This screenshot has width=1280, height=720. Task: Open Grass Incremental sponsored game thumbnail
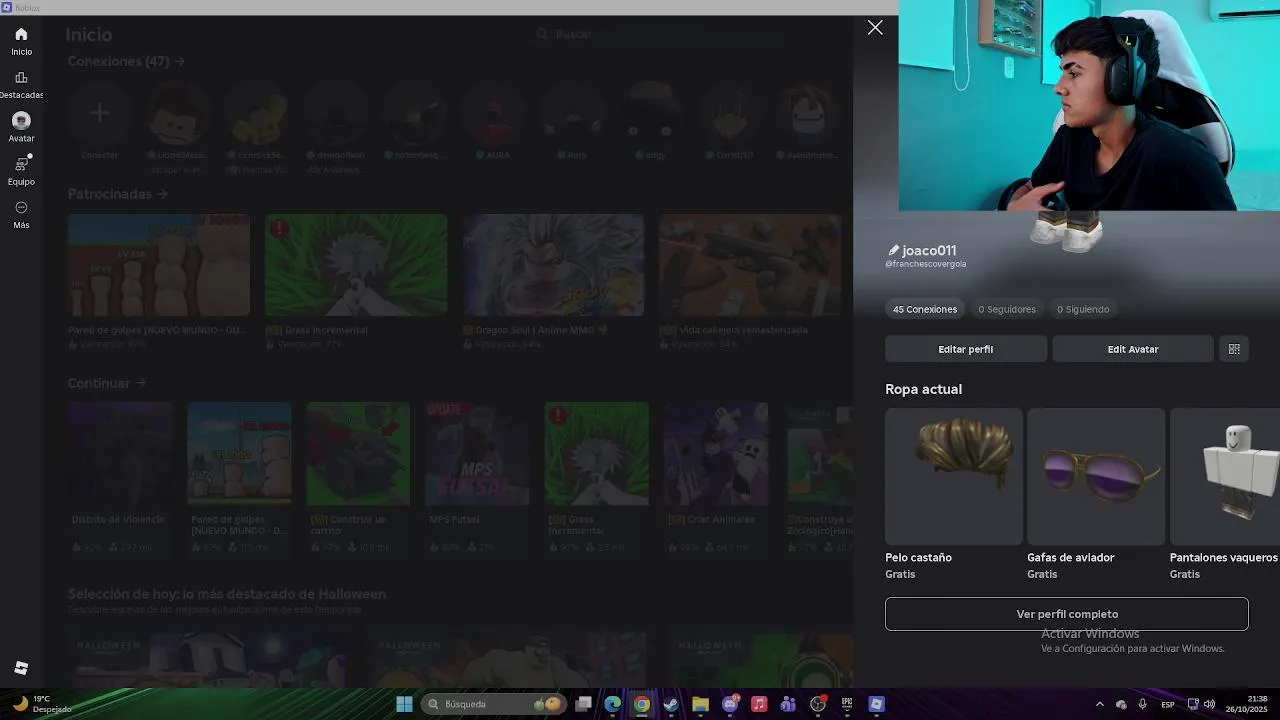click(x=356, y=265)
